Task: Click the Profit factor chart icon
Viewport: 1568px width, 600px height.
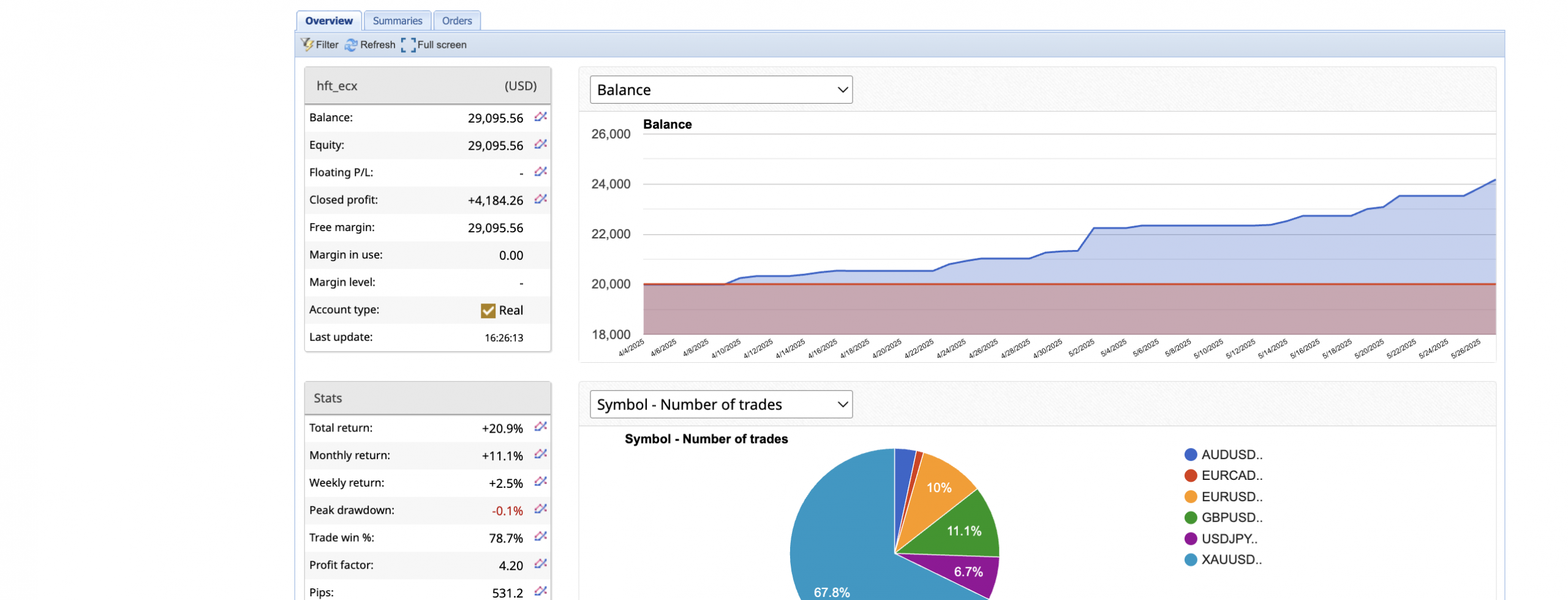Action: [540, 564]
